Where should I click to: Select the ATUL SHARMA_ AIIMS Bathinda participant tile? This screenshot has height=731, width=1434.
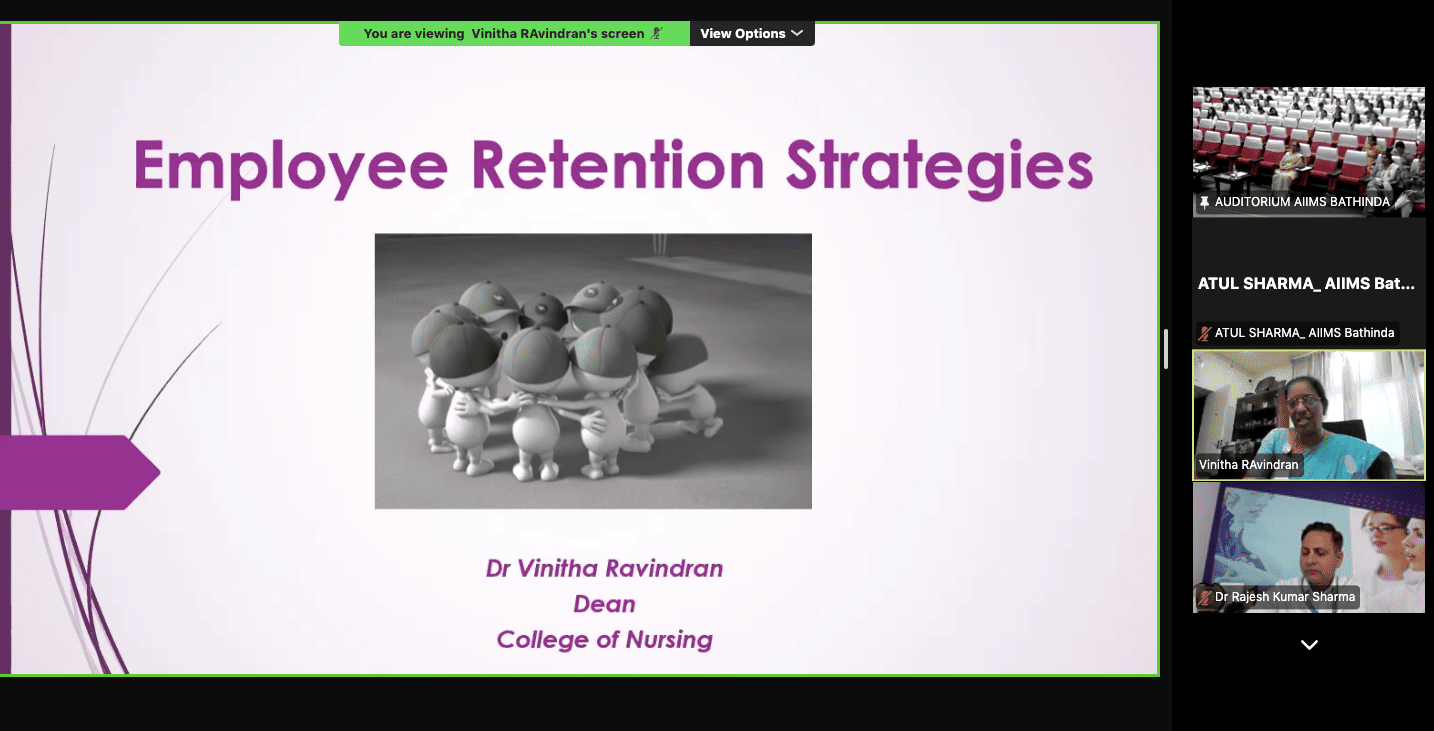pyautogui.click(x=1308, y=283)
